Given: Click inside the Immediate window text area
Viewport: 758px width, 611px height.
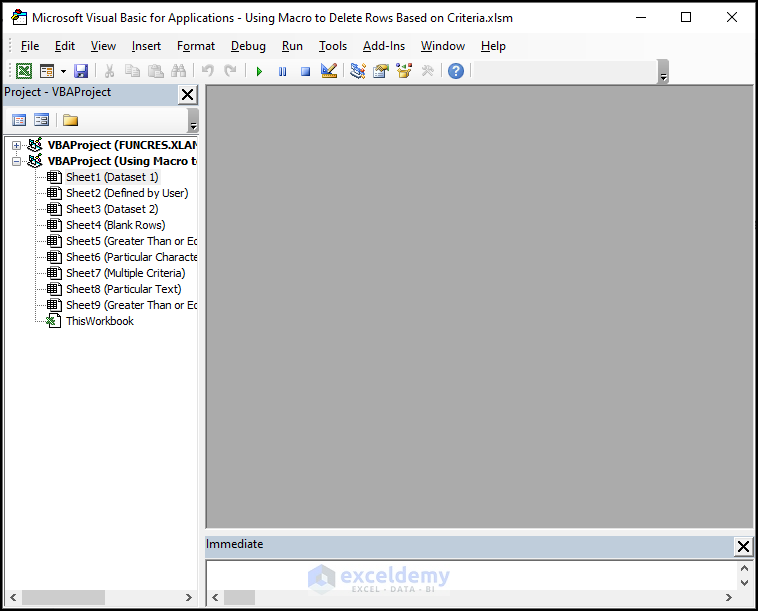Looking at the screenshot, I should pos(471,575).
